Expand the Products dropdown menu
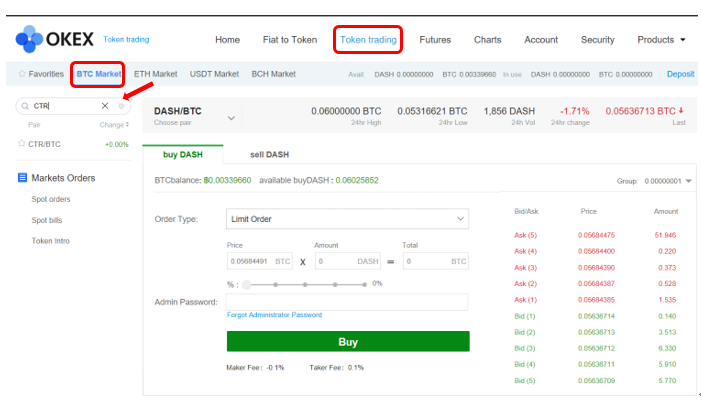This screenshot has height=401, width=701. [x=661, y=40]
